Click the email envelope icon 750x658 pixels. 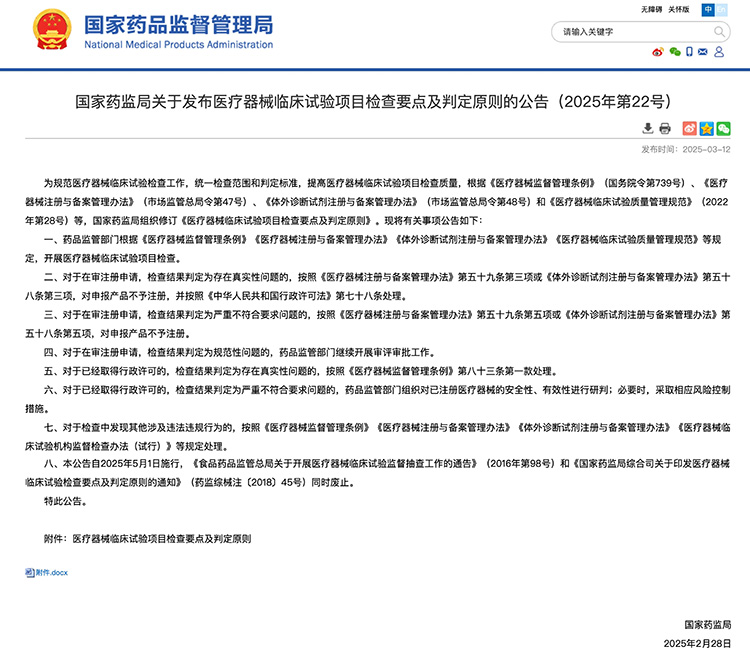pyautogui.click(x=703, y=52)
